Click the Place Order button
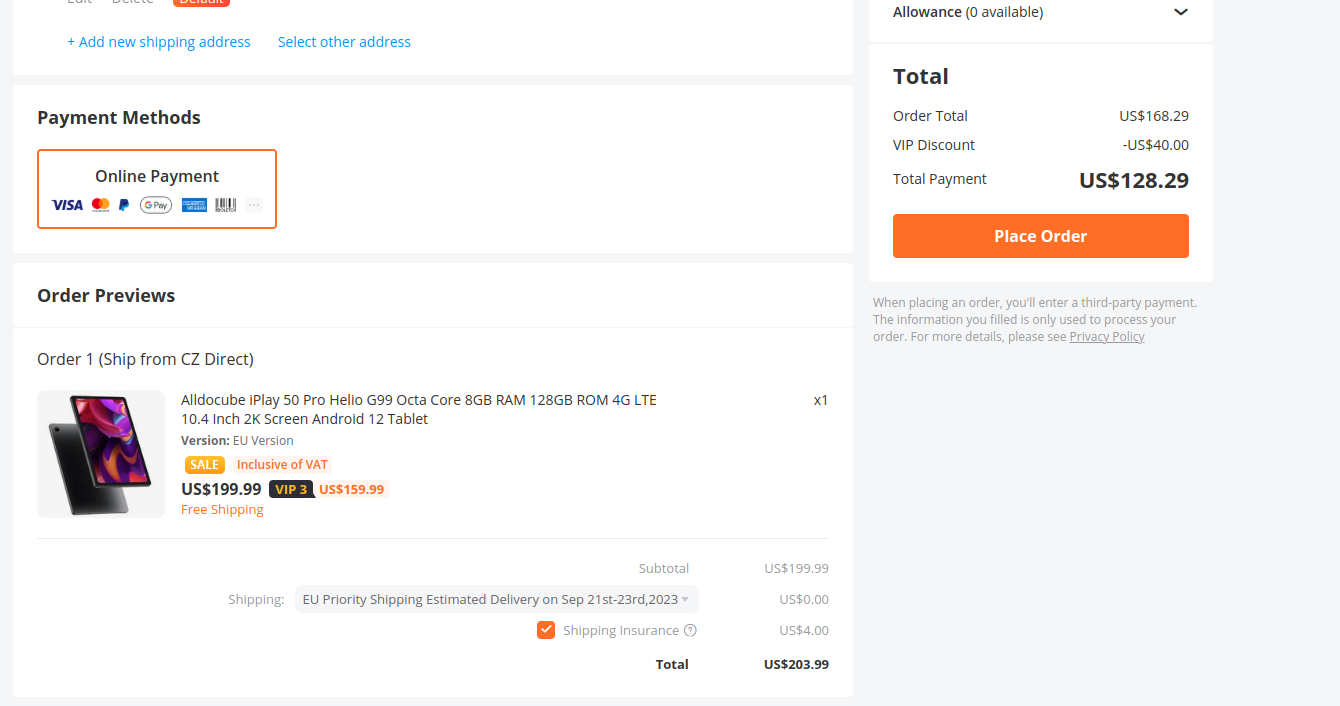Screen dimensions: 1340x706 pos(1041,236)
